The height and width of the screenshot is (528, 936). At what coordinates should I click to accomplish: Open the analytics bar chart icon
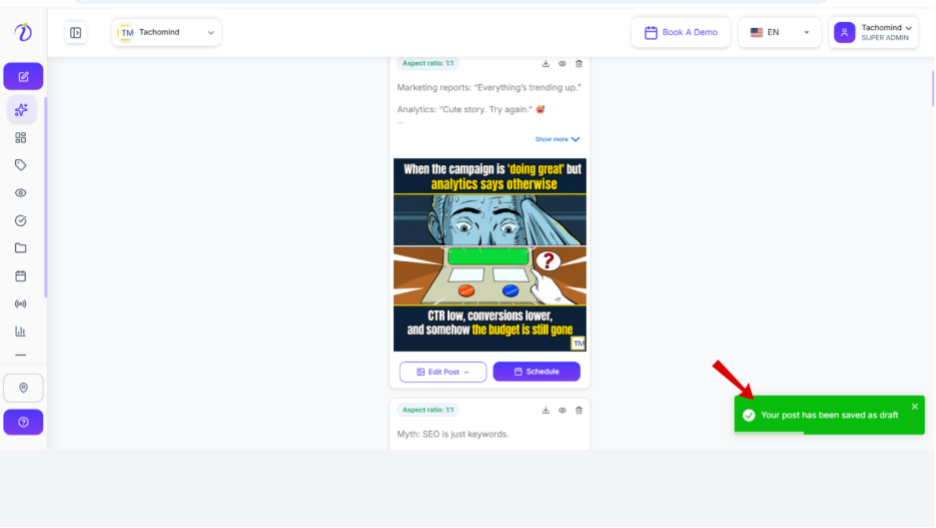[21, 332]
